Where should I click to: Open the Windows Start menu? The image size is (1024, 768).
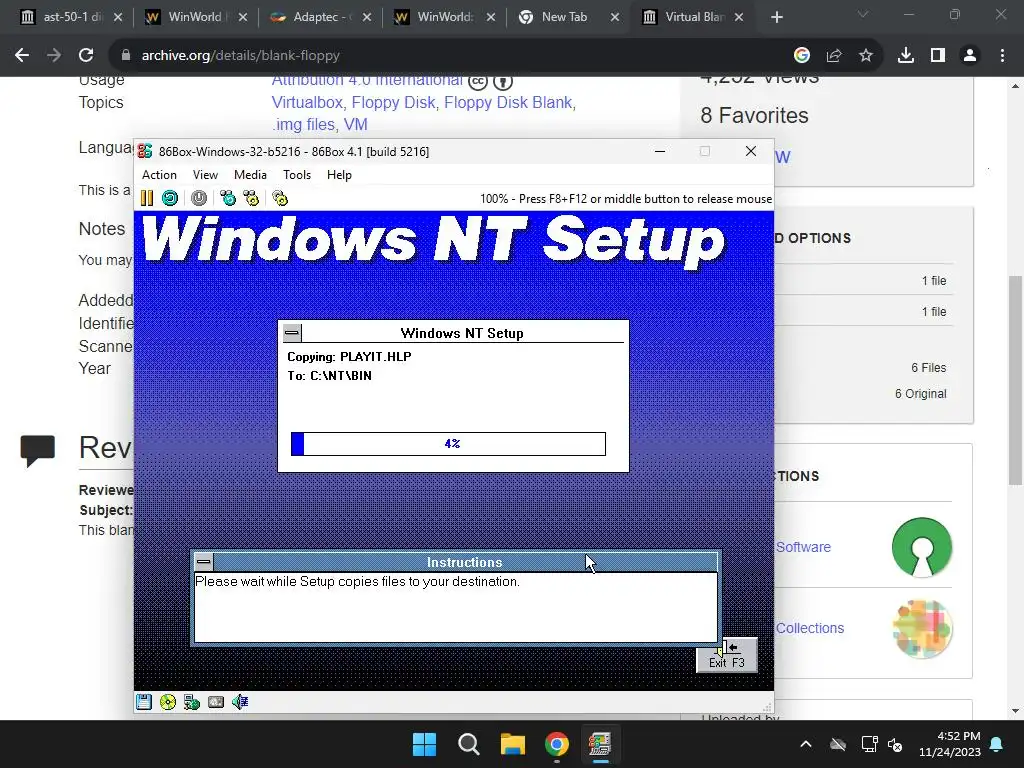[424, 744]
